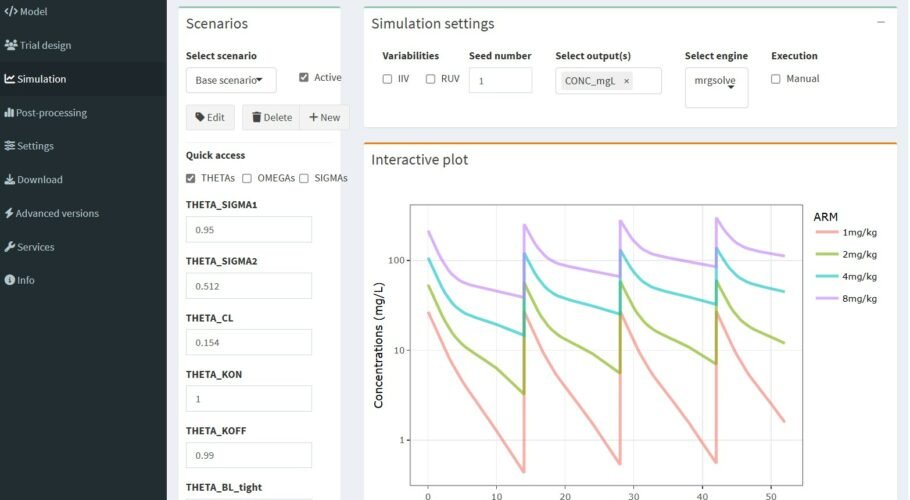910x500 pixels.
Task: Enable the RUV variability checkbox
Action: [x=431, y=79]
